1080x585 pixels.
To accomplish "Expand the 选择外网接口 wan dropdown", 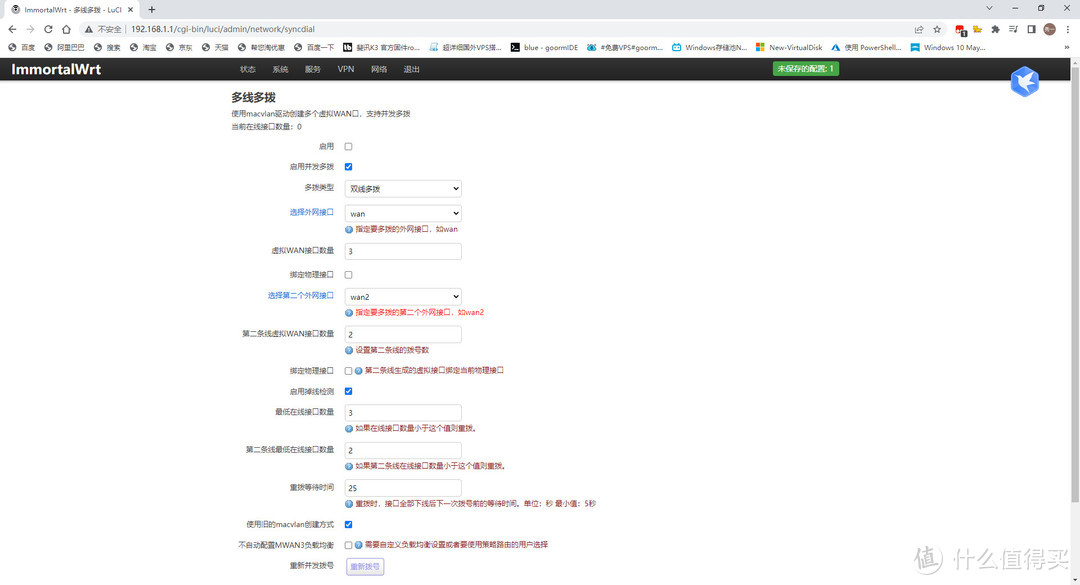I will (x=403, y=213).
